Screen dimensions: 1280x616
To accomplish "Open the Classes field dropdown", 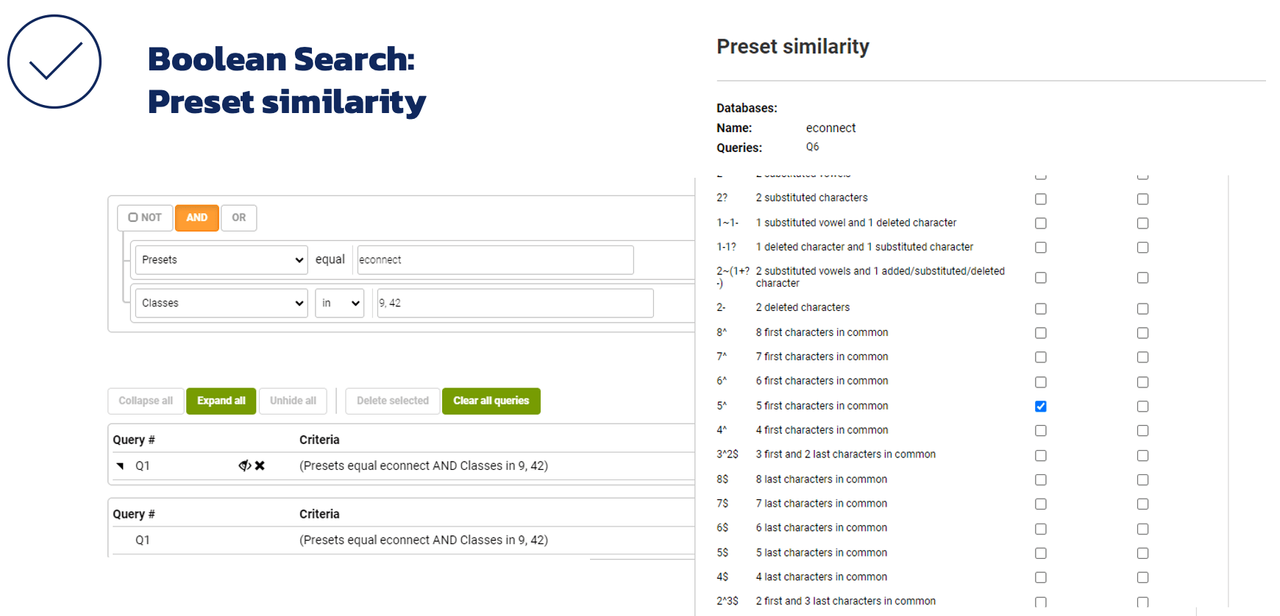I will [x=221, y=303].
